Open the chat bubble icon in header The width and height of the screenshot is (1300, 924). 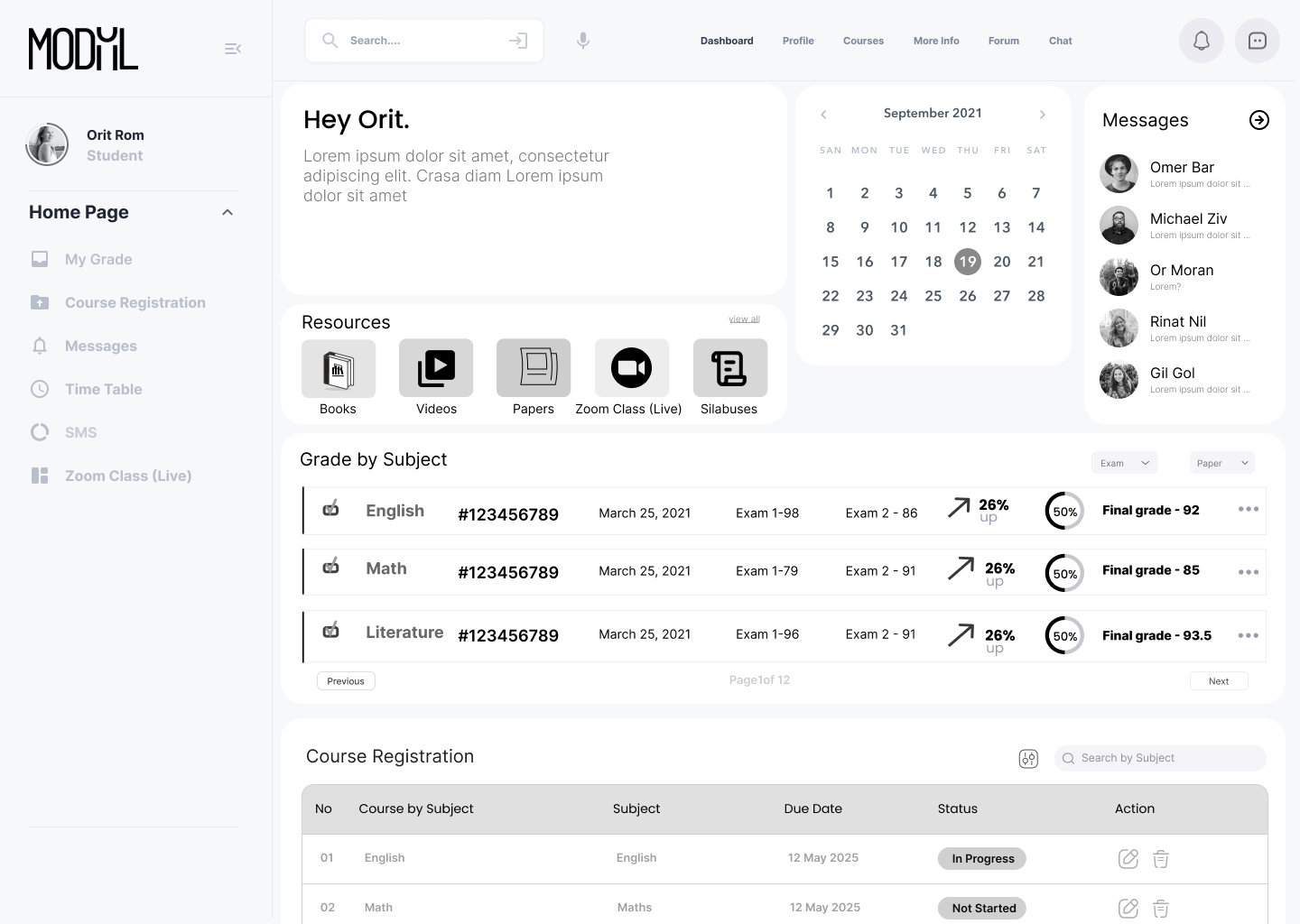click(x=1258, y=41)
